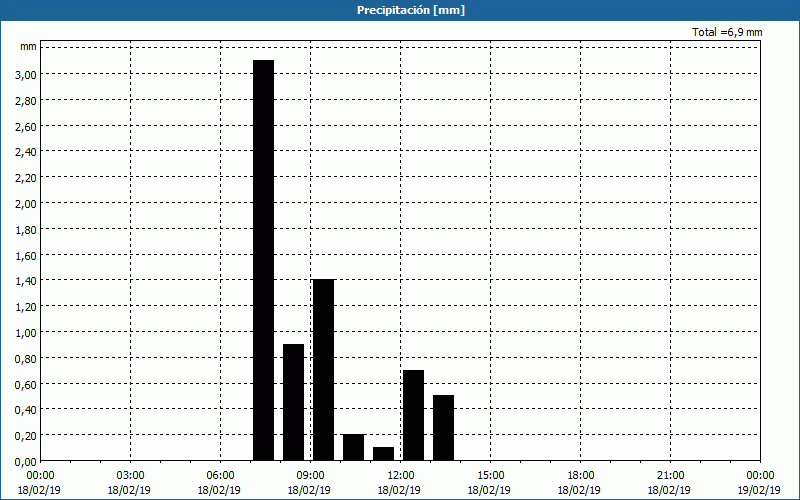The image size is (800, 500).
Task: Select the smallest bar of 0,10 mm
Action: click(384, 454)
